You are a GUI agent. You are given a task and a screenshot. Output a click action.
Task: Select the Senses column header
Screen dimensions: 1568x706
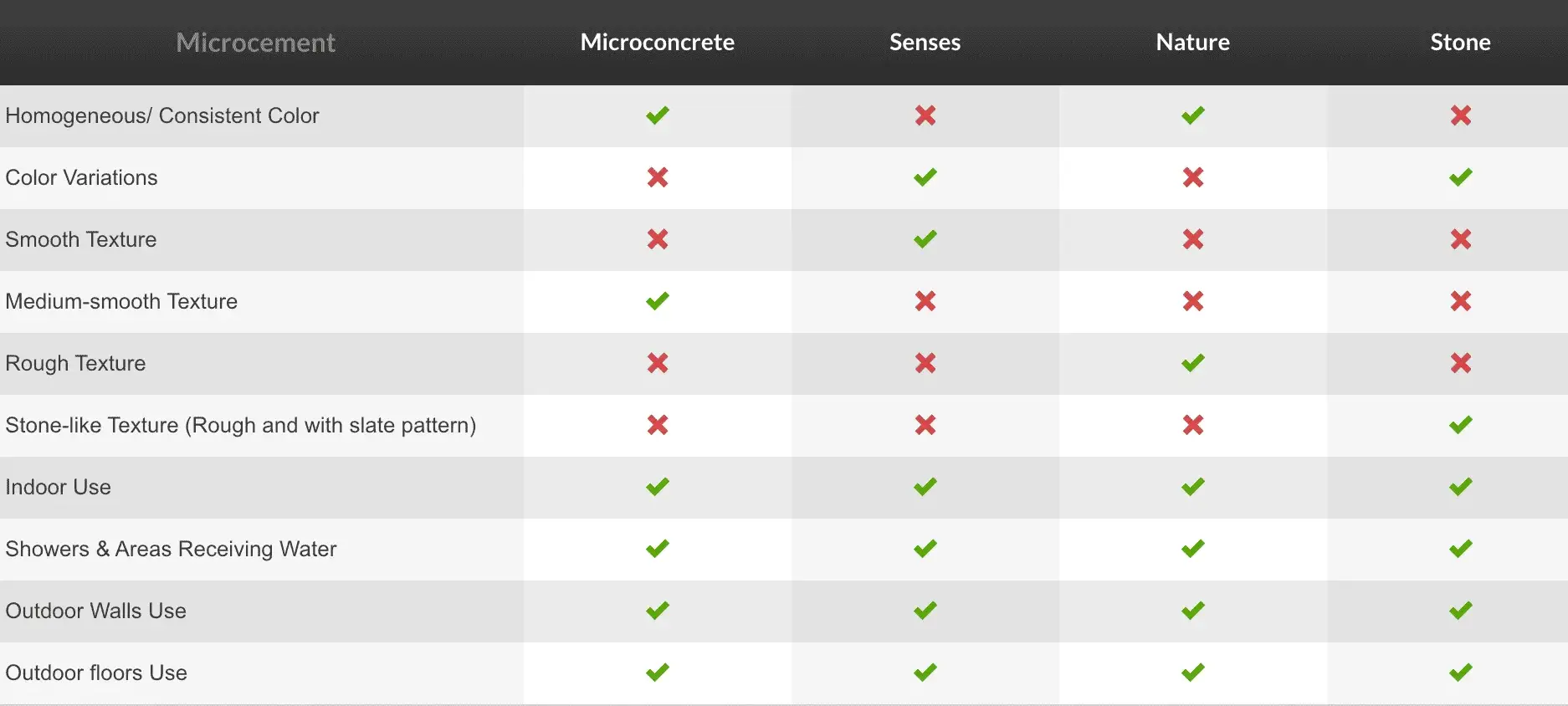tap(925, 42)
